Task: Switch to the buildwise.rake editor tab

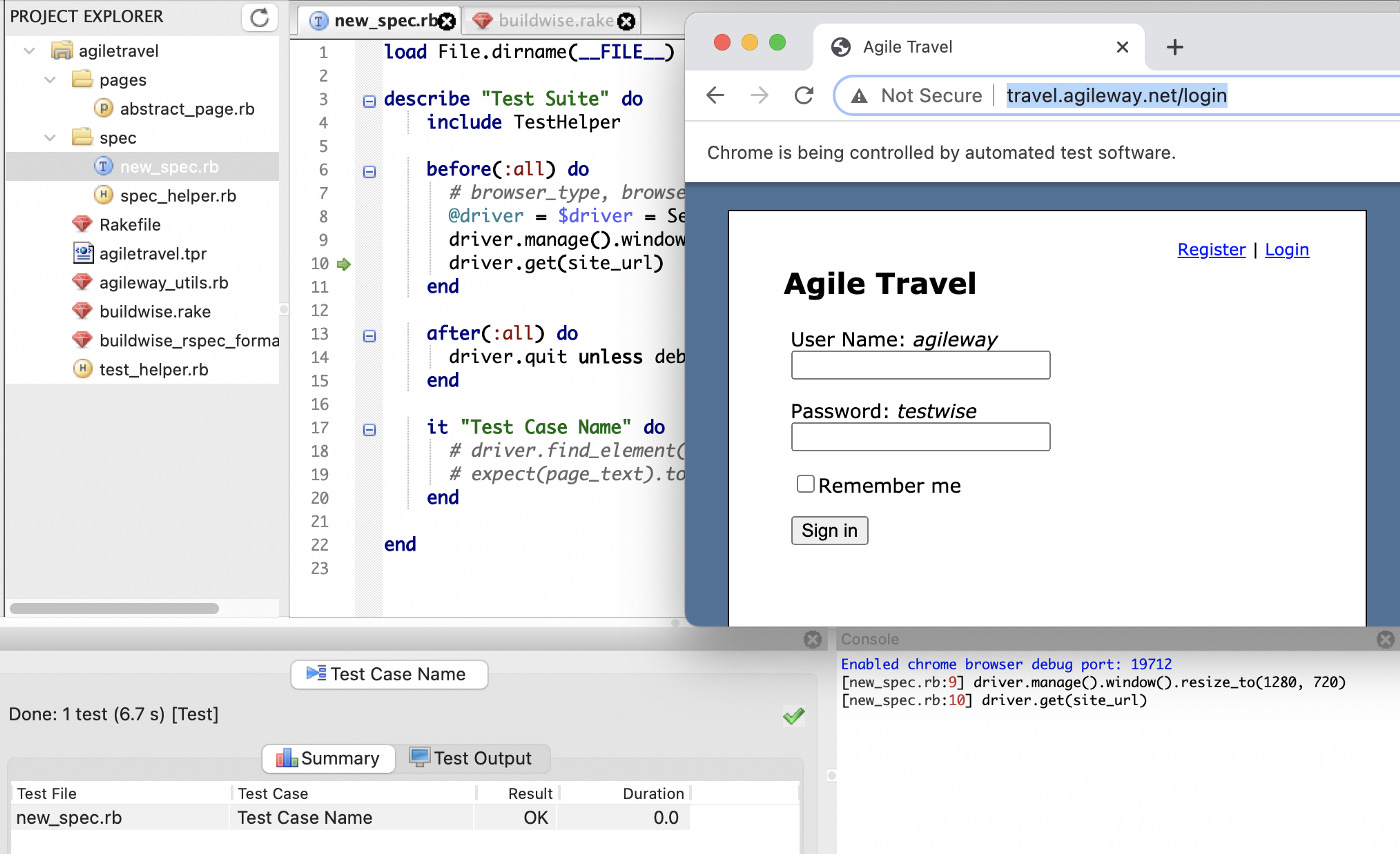Action: tap(550, 20)
